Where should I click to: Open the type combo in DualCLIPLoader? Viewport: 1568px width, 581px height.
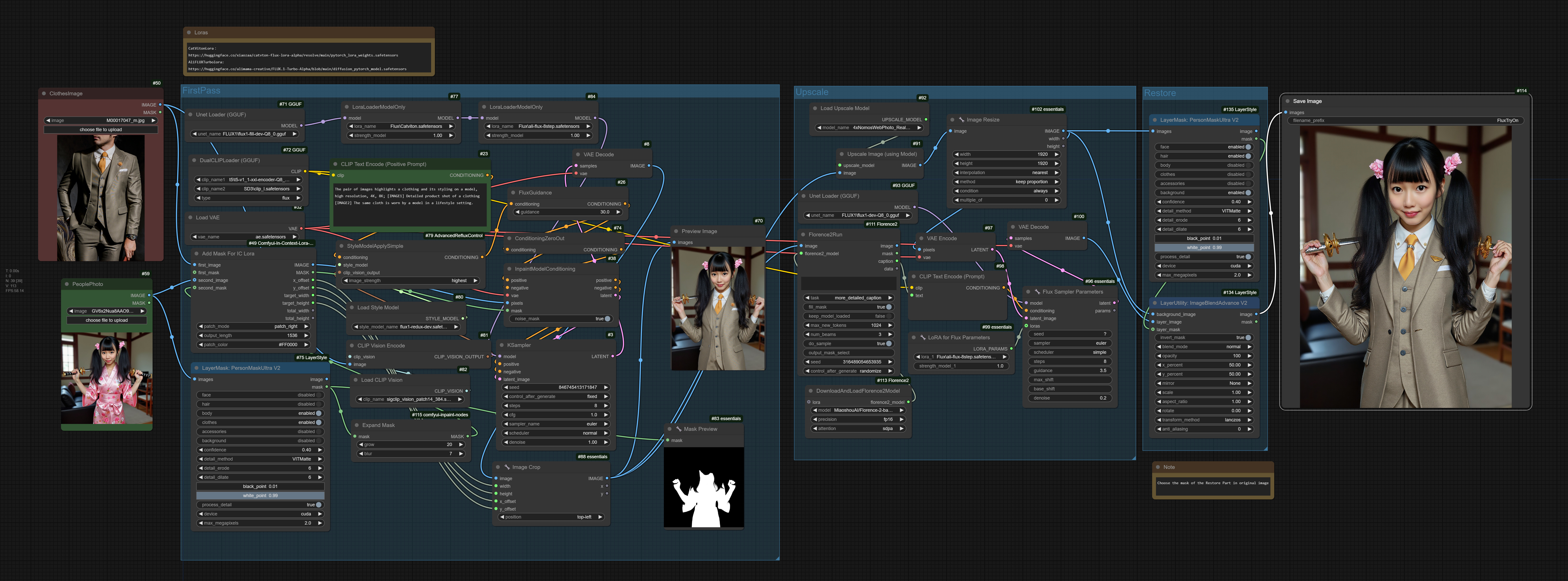click(248, 198)
